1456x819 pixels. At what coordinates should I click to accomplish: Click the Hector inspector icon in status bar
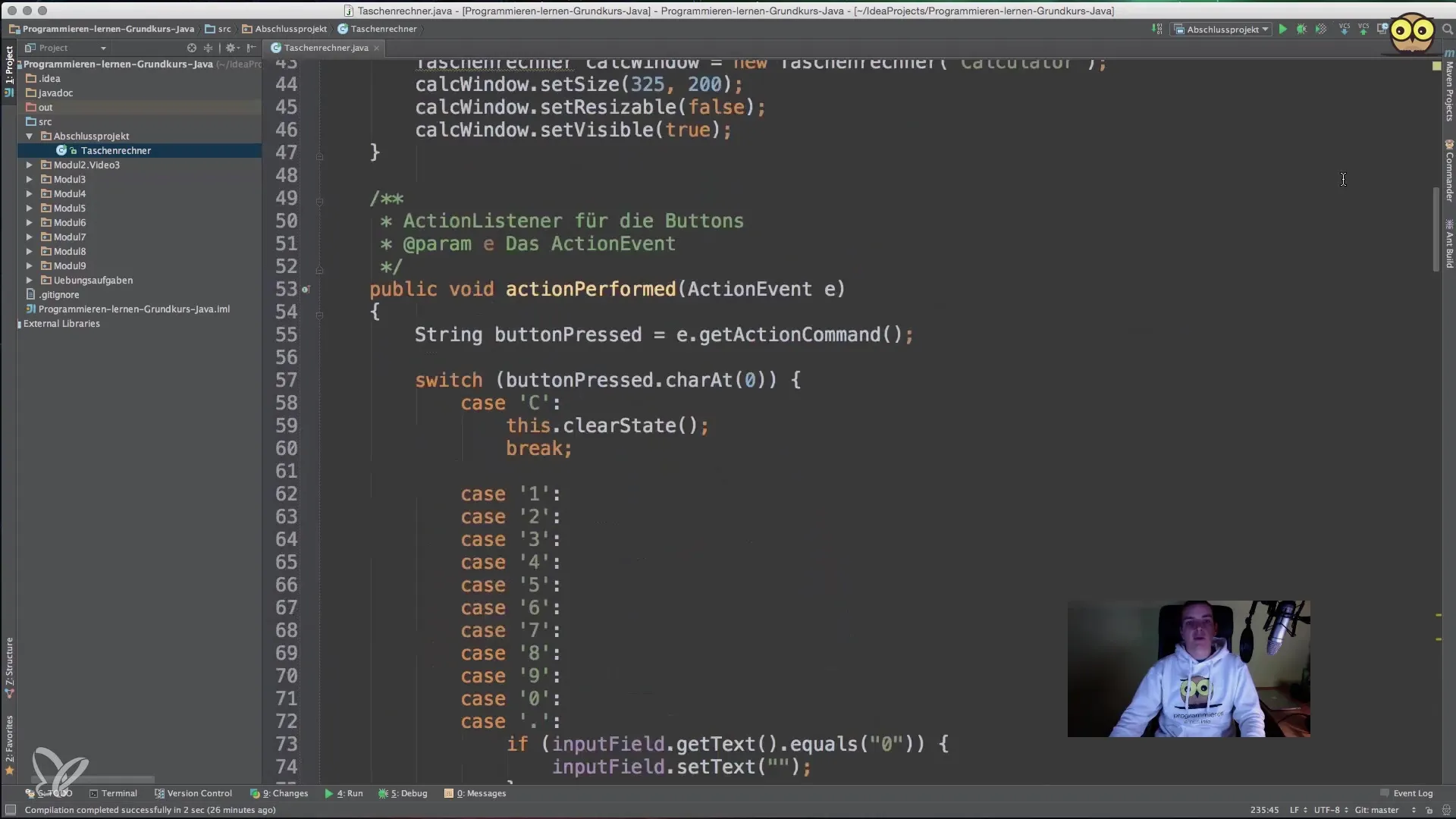click(x=1445, y=810)
